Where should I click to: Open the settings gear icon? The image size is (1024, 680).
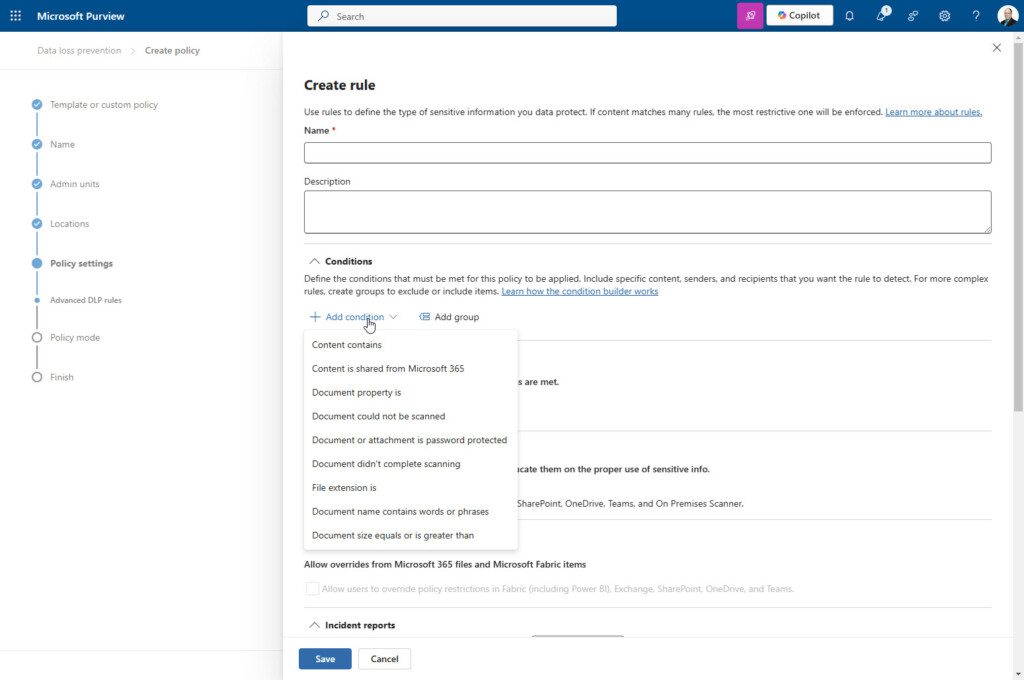click(944, 16)
